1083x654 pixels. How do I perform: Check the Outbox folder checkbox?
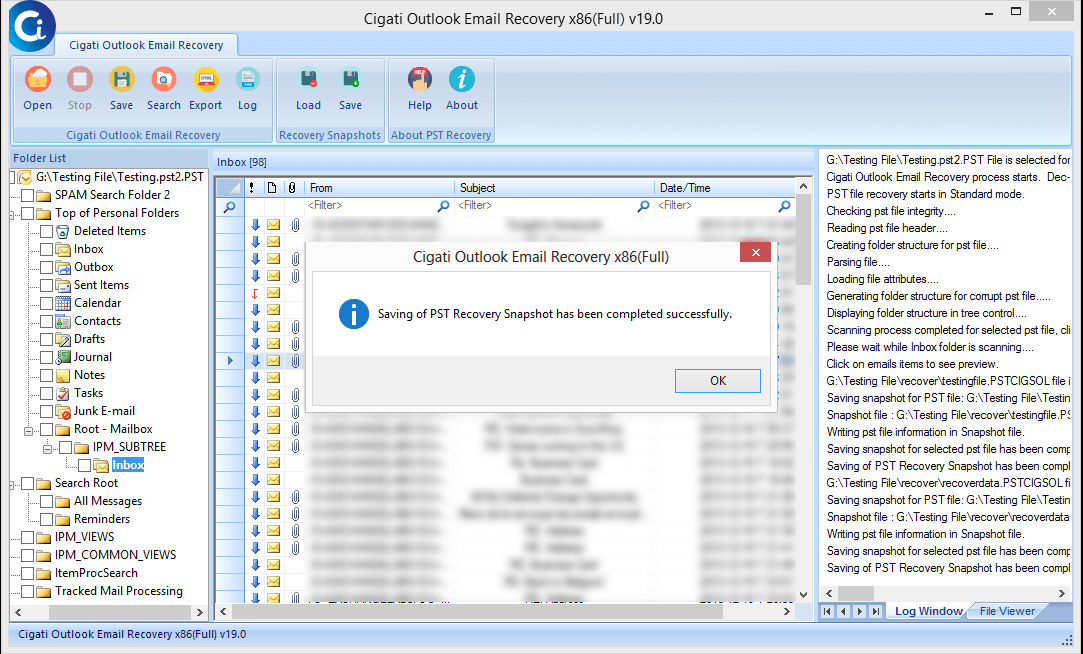pyautogui.click(x=46, y=267)
